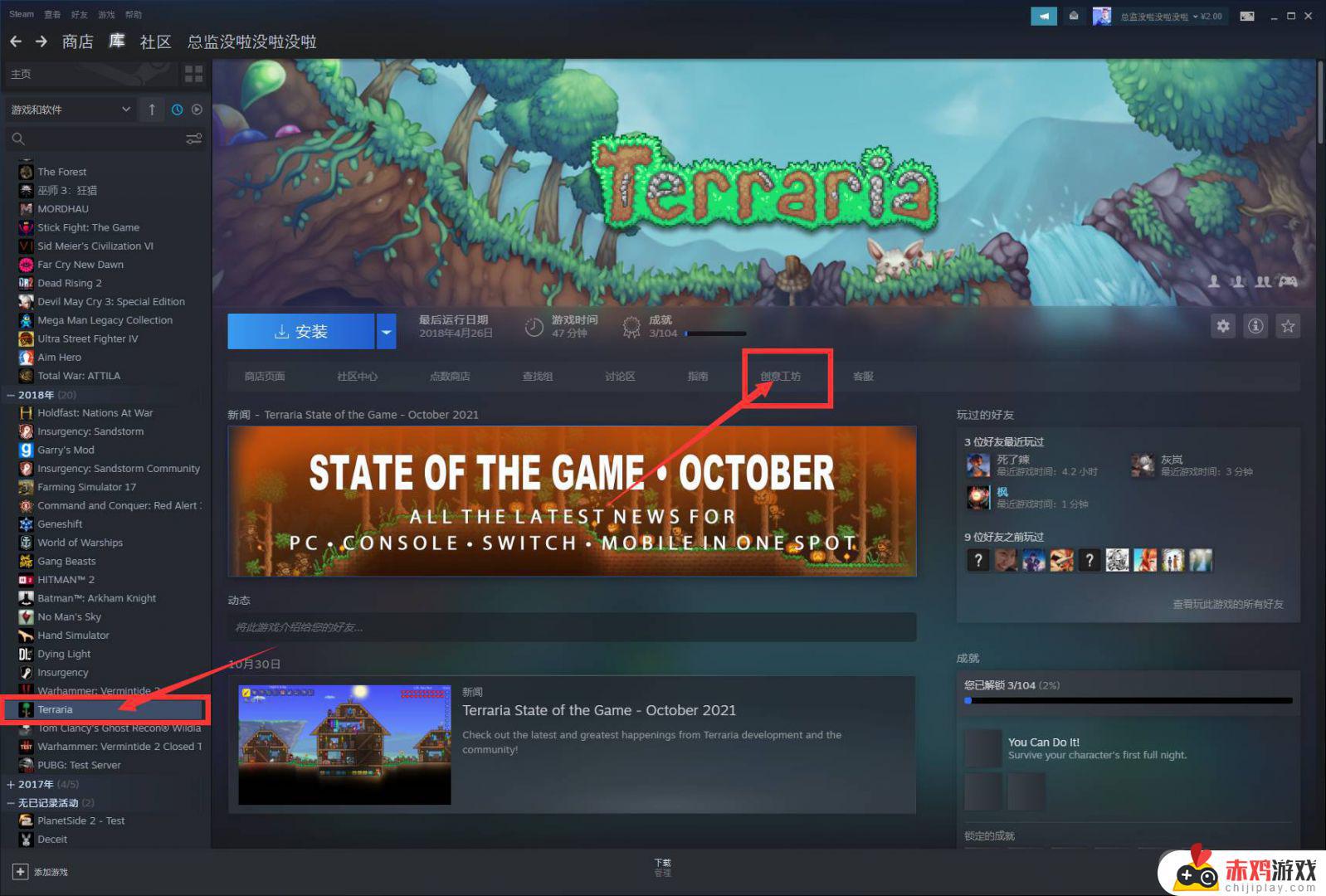
Task: Open the 创意工坊 tab
Action: click(781, 377)
